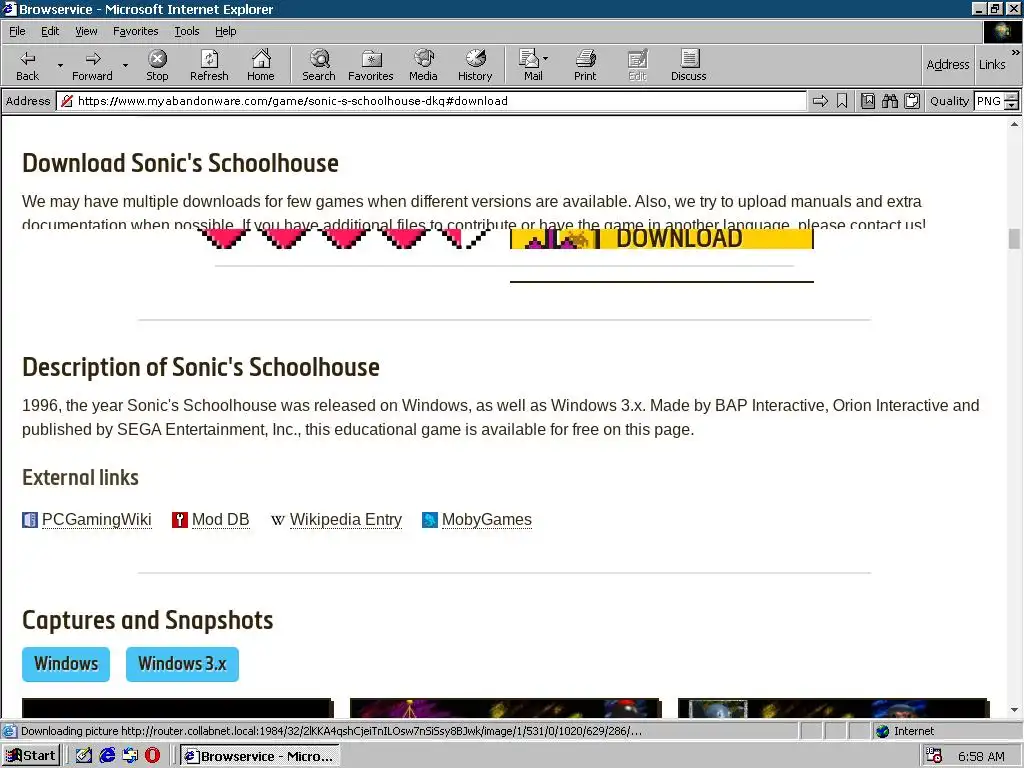This screenshot has height=768, width=1024.
Task: Expand the Links toolbar label
Action: pos(991,65)
